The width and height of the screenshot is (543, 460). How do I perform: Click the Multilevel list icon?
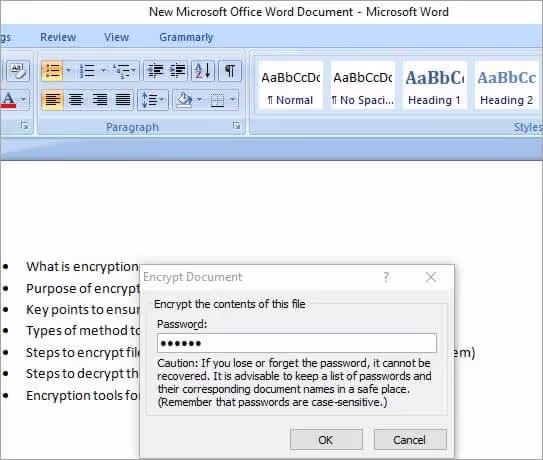[120, 71]
